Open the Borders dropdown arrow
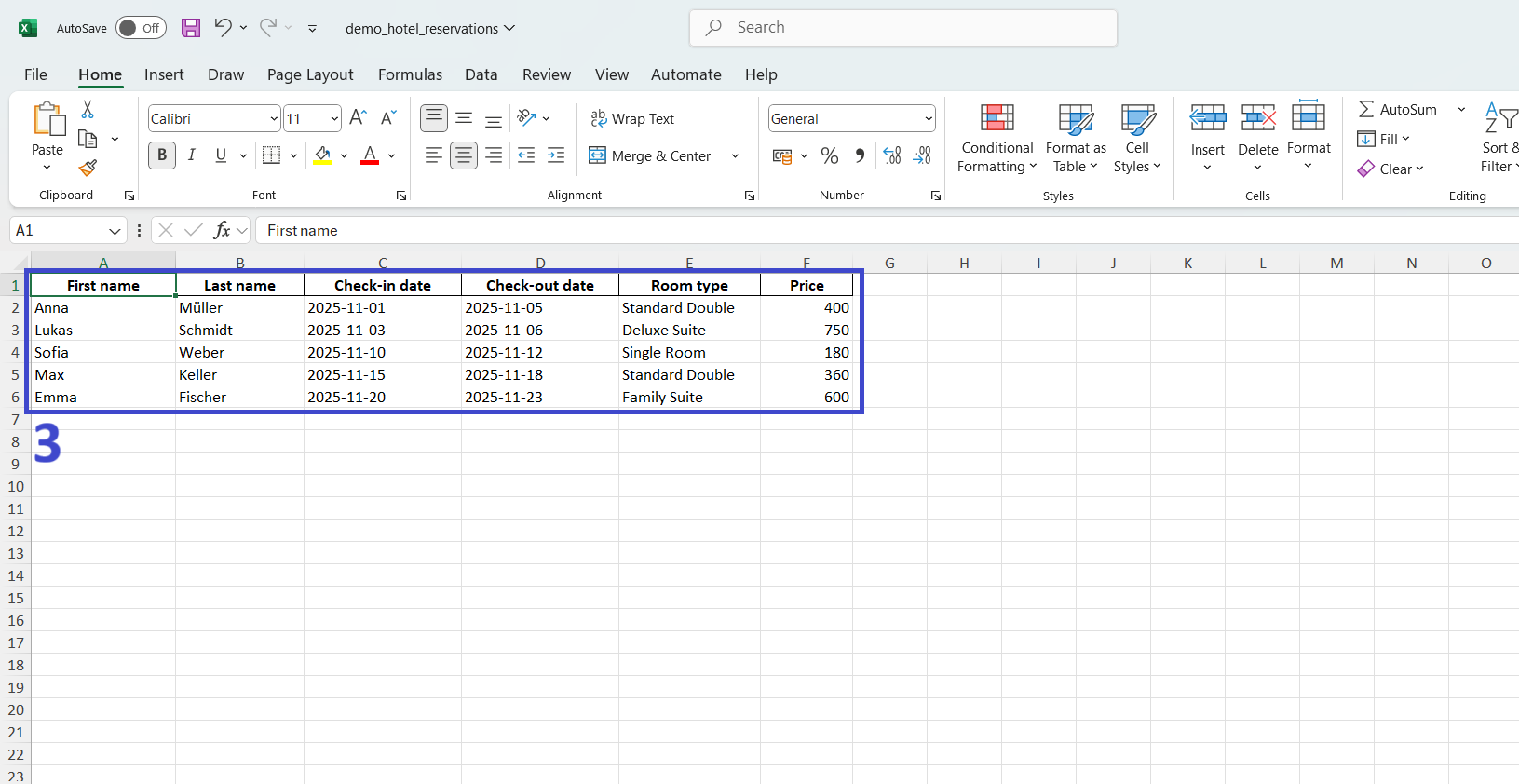 coord(293,155)
